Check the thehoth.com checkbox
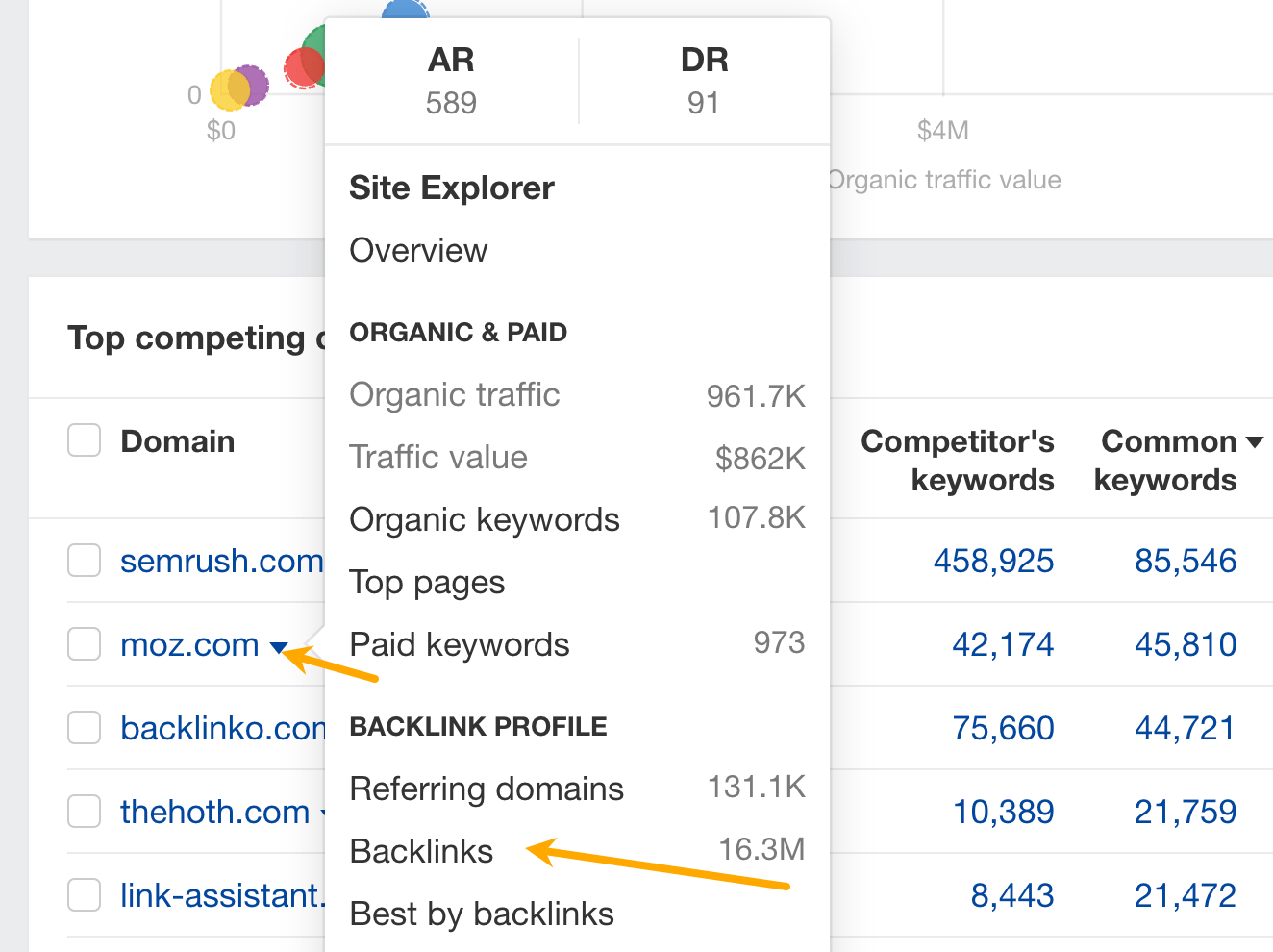 tap(84, 811)
